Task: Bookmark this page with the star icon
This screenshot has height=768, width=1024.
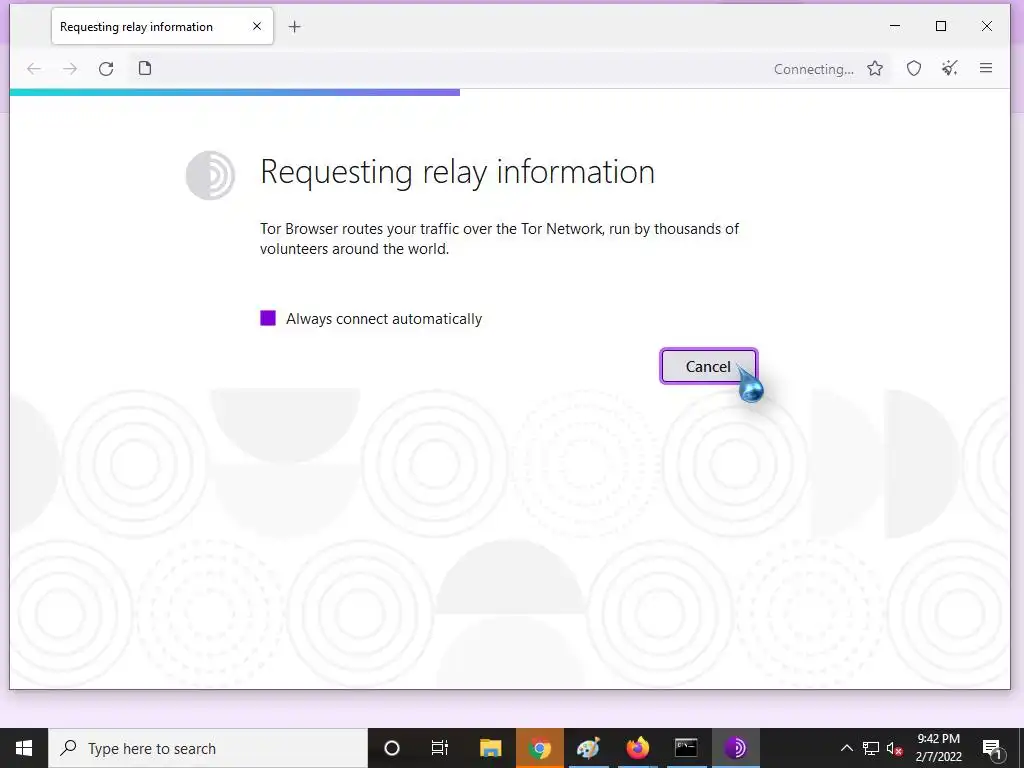Action: point(875,69)
